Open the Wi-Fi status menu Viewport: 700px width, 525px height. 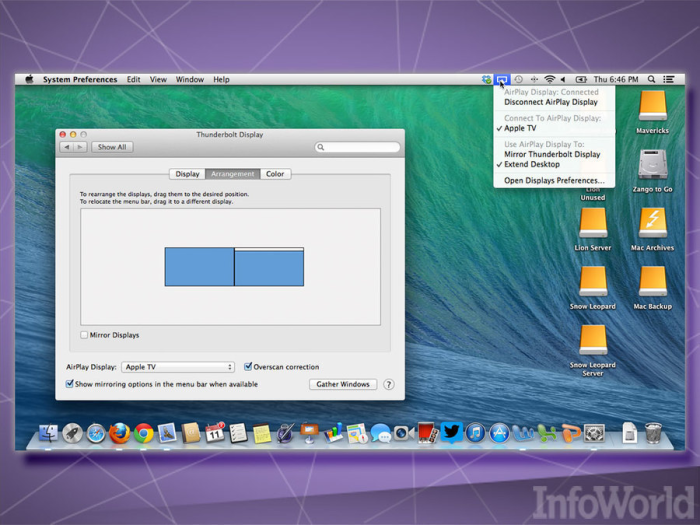(550, 79)
